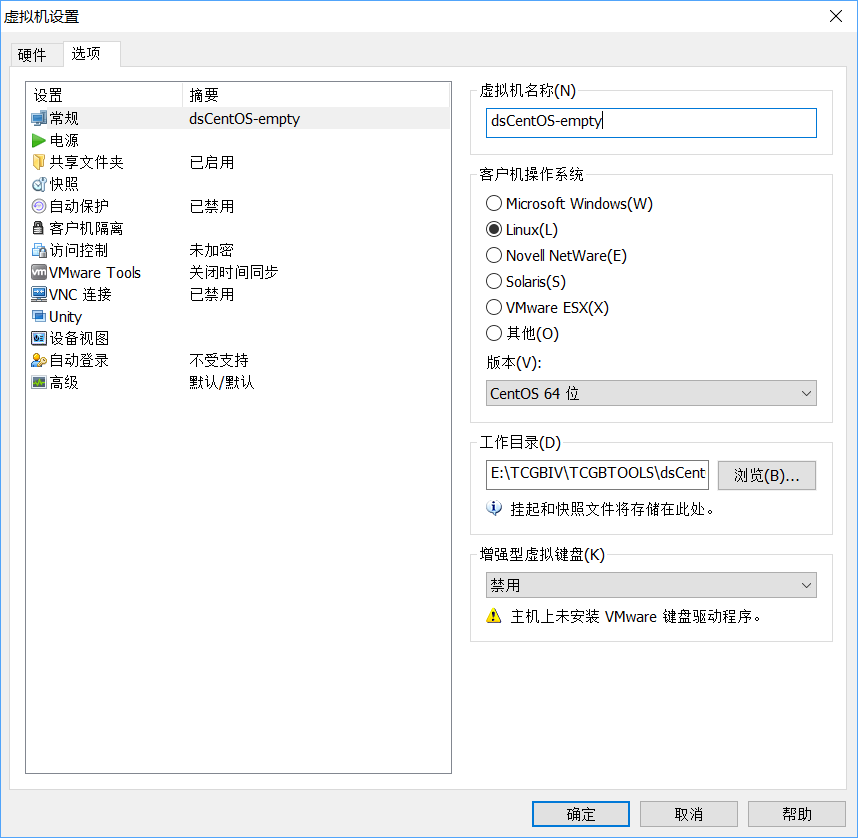
Task: Click the 常规 general settings monitor icon
Action: [x=39, y=118]
